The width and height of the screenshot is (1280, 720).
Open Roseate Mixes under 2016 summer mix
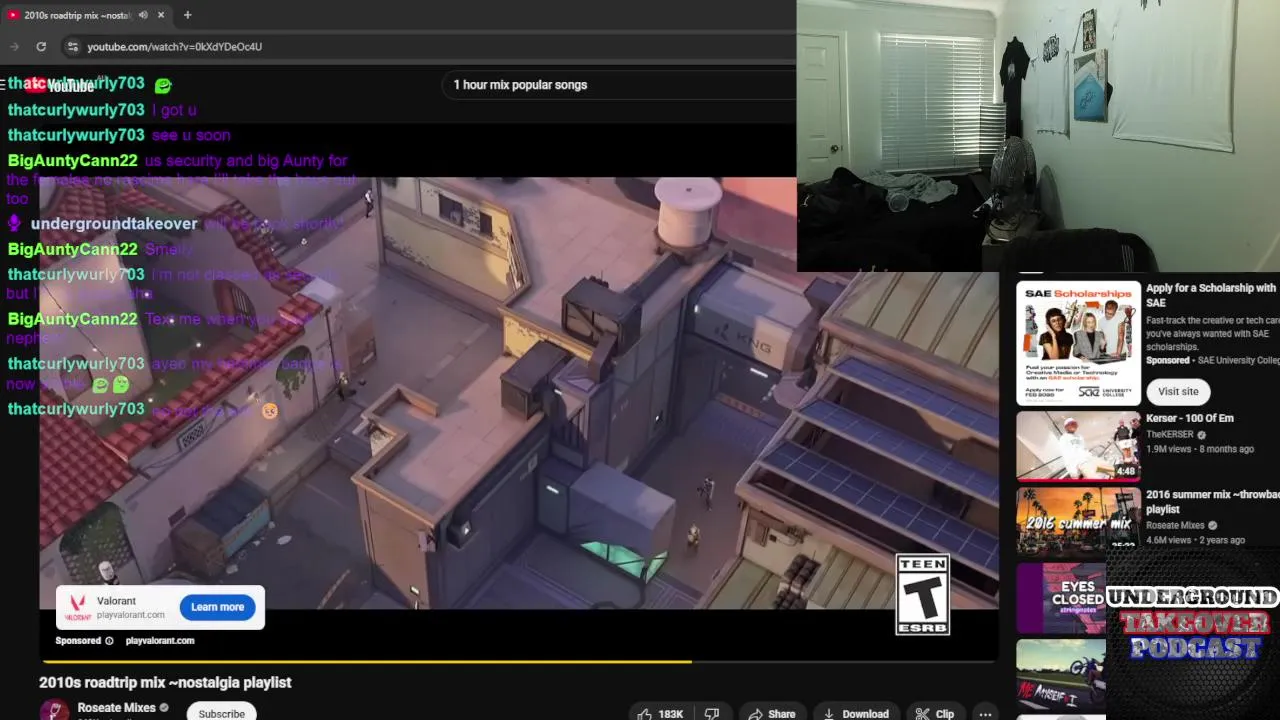1176,525
